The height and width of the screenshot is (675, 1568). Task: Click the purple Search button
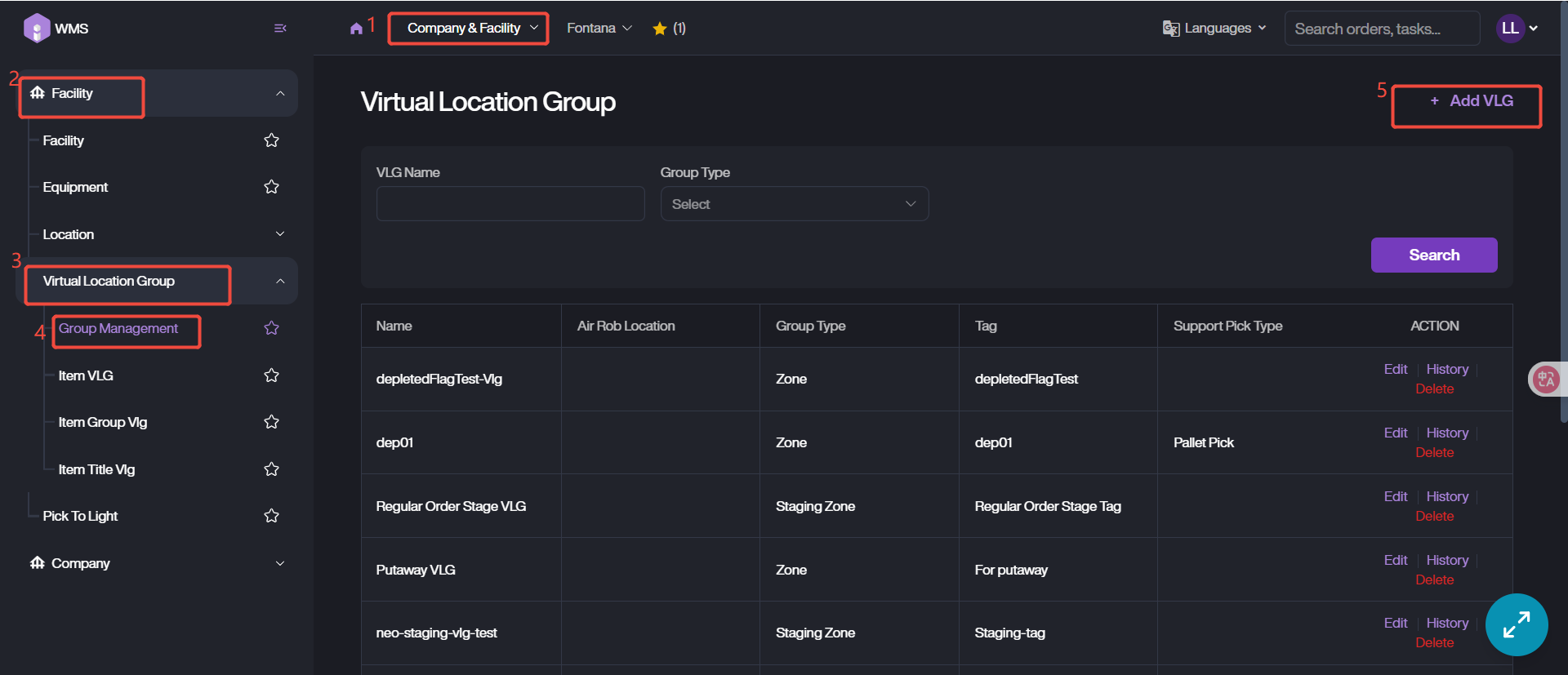pos(1434,255)
